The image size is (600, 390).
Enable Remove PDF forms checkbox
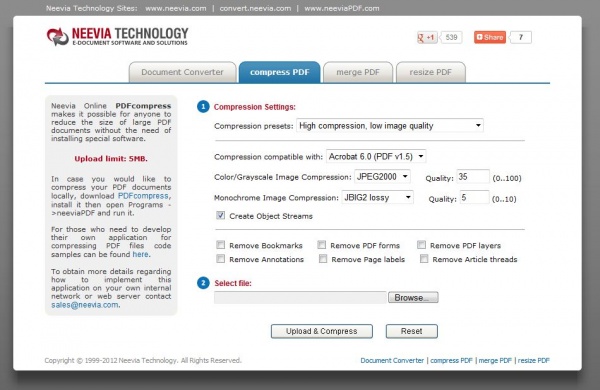pos(321,245)
